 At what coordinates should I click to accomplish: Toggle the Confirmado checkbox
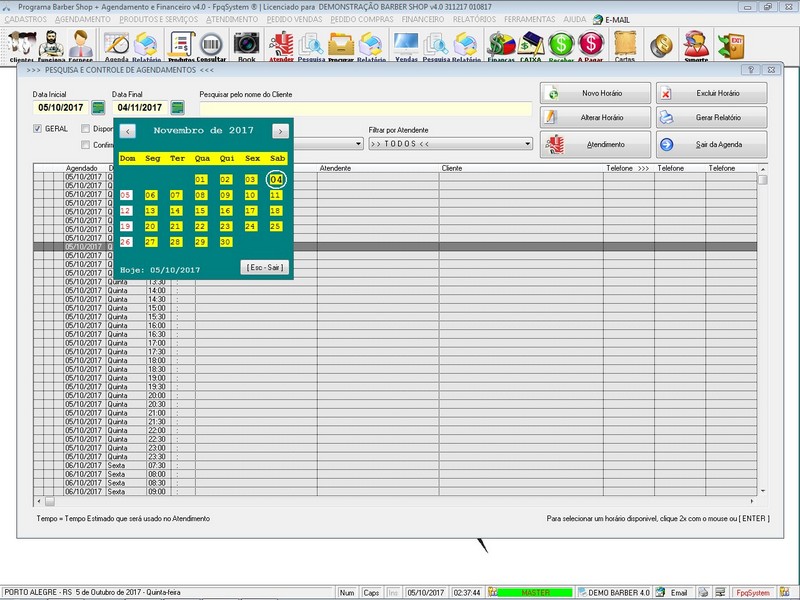pos(86,145)
